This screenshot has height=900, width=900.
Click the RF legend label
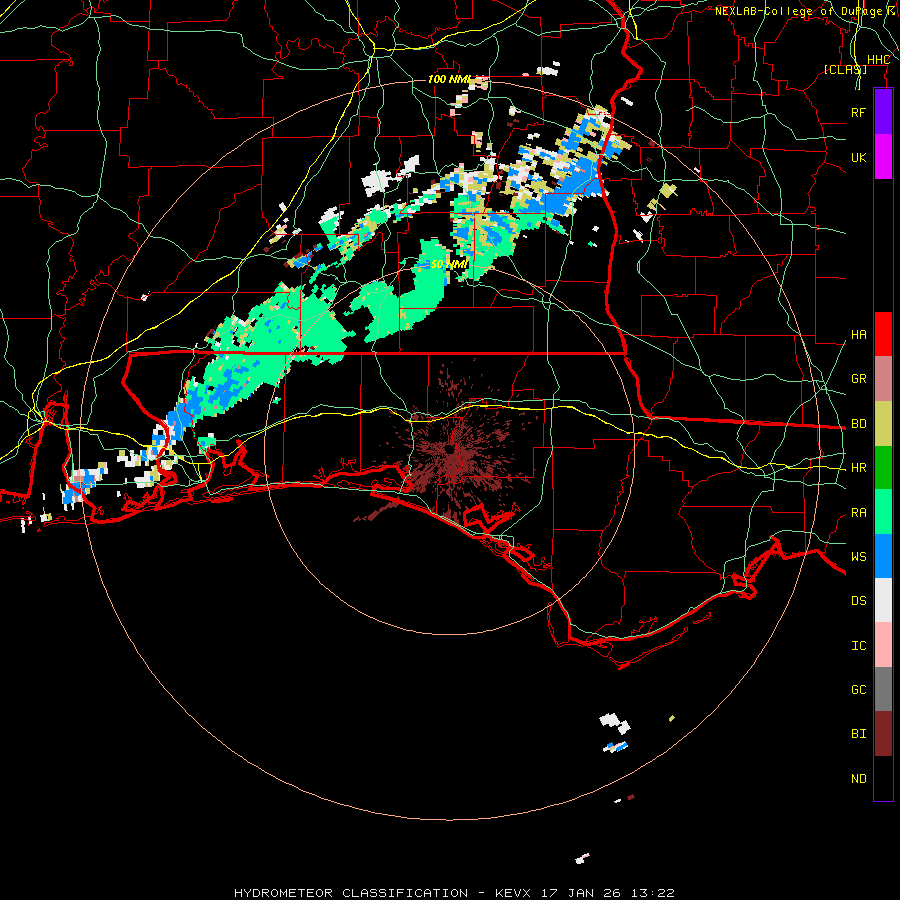pos(858,112)
